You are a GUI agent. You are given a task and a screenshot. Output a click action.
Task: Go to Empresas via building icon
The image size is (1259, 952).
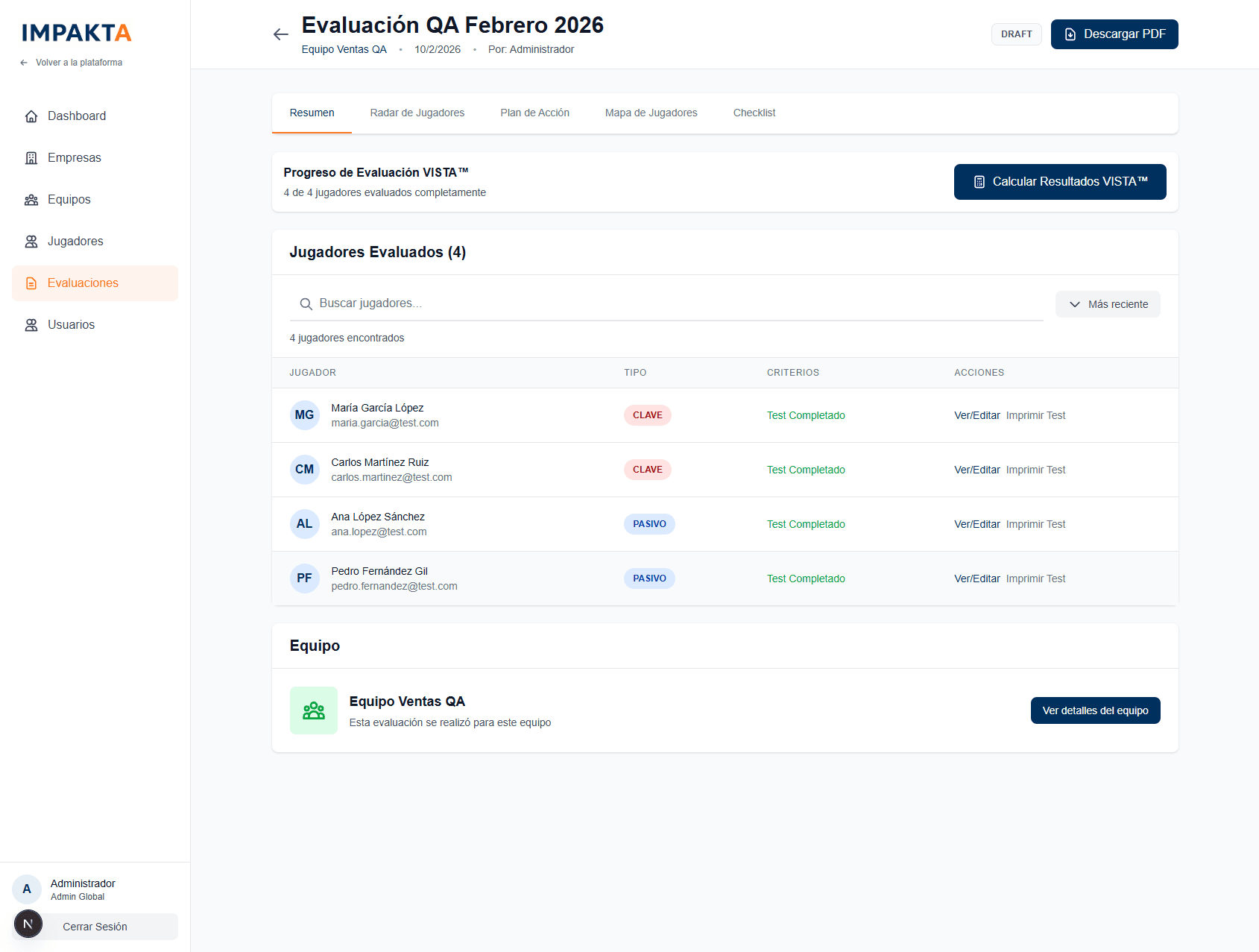(31, 158)
